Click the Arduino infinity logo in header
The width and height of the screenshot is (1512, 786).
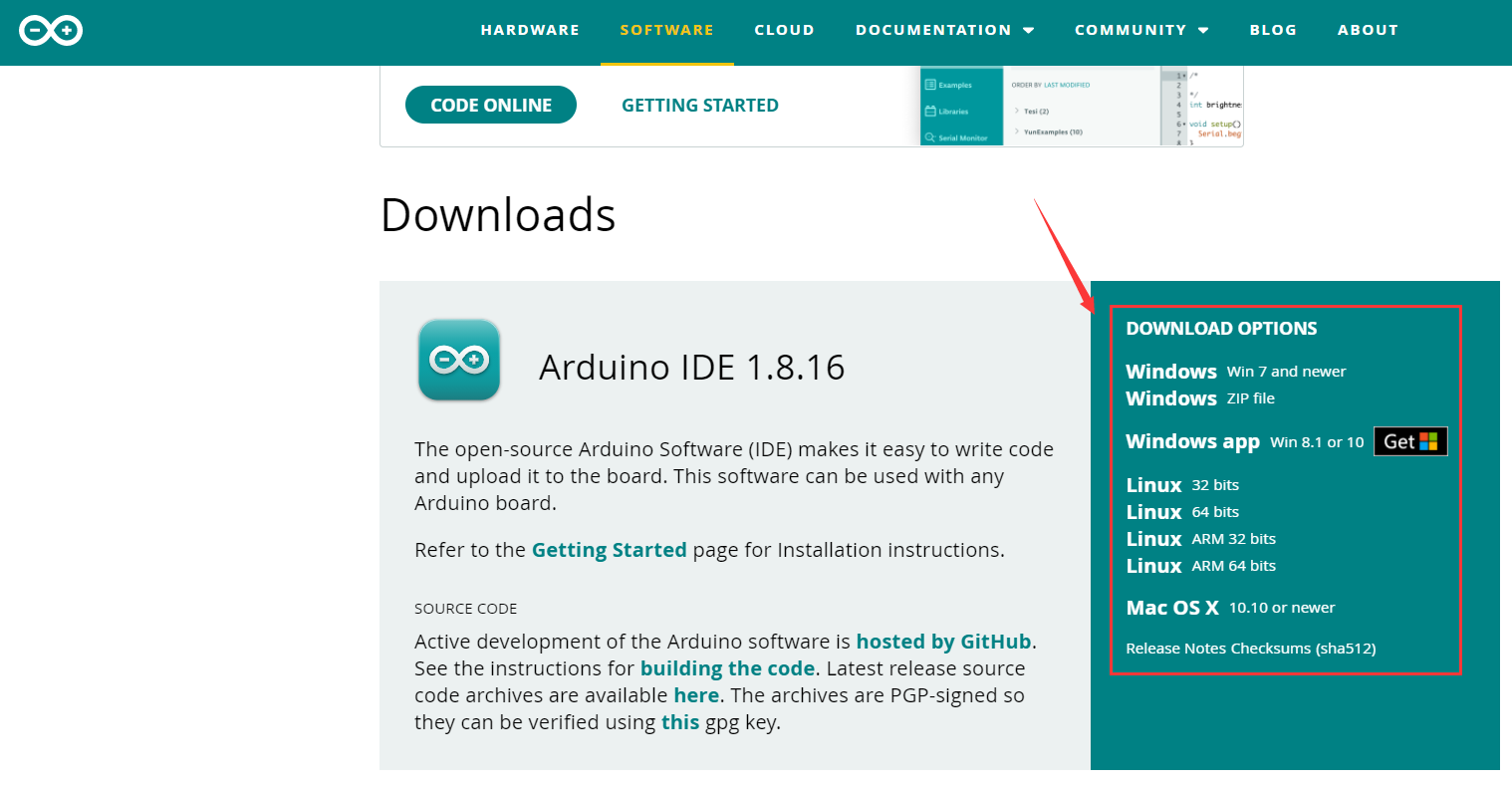[x=51, y=31]
